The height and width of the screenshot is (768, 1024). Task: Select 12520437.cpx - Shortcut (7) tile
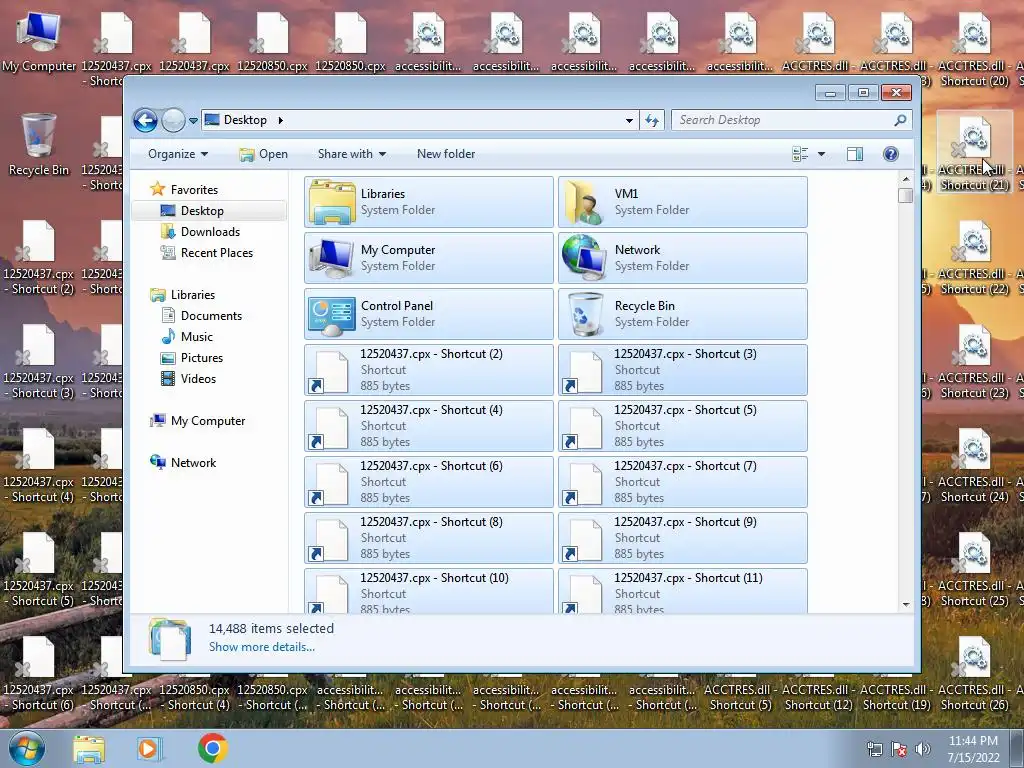pyautogui.click(x=683, y=482)
